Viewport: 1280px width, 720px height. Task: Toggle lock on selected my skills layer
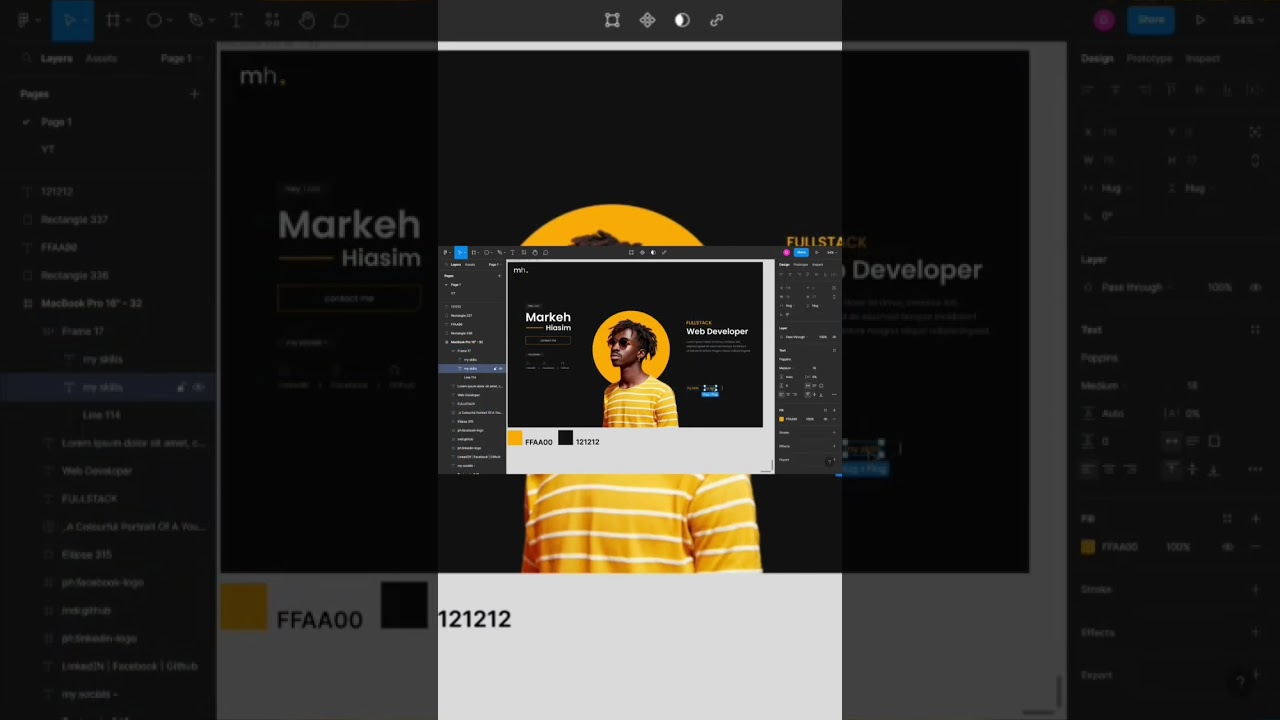pos(181,387)
